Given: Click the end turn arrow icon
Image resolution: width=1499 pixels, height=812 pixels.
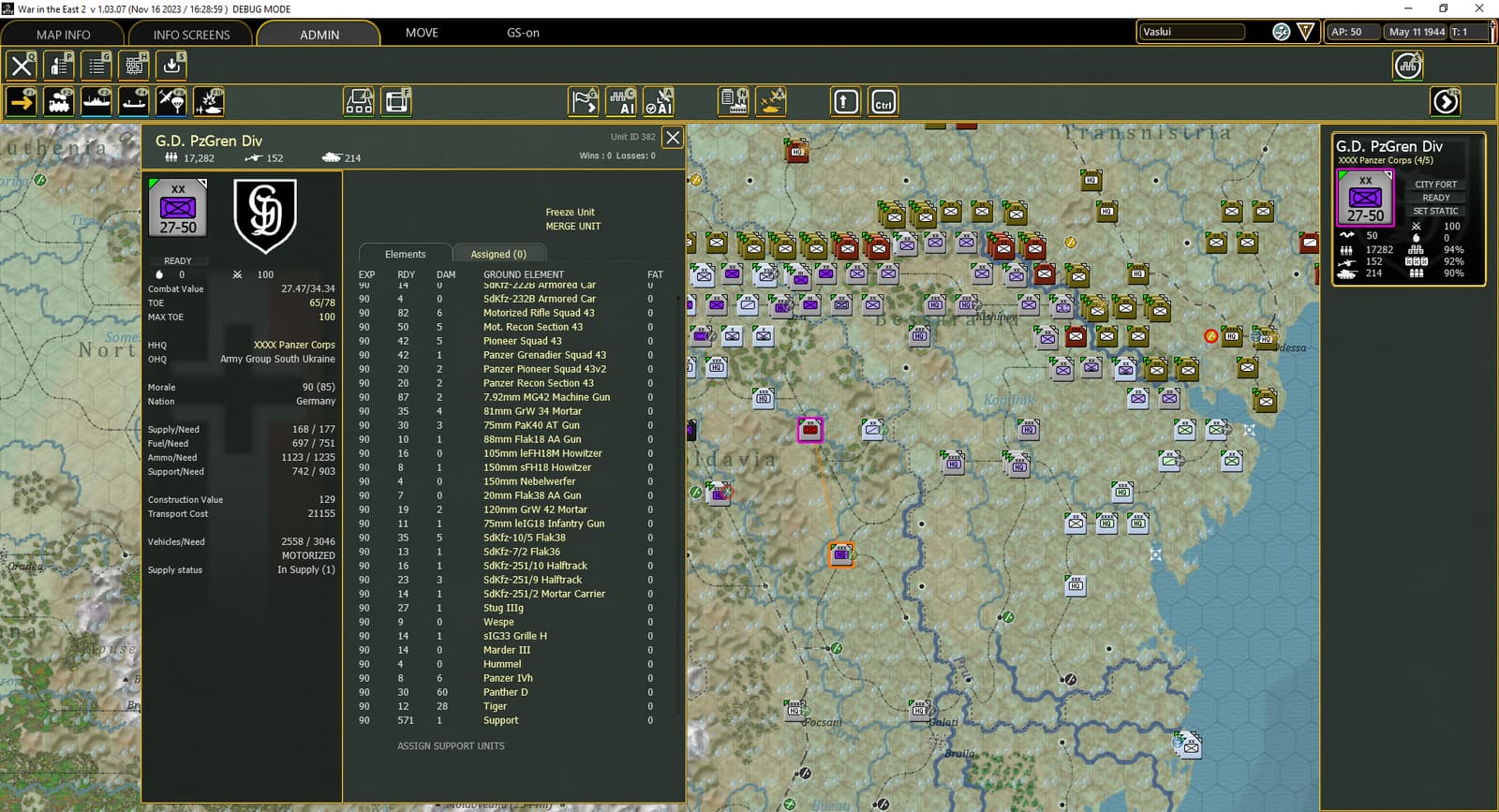Looking at the screenshot, I should 1446,101.
